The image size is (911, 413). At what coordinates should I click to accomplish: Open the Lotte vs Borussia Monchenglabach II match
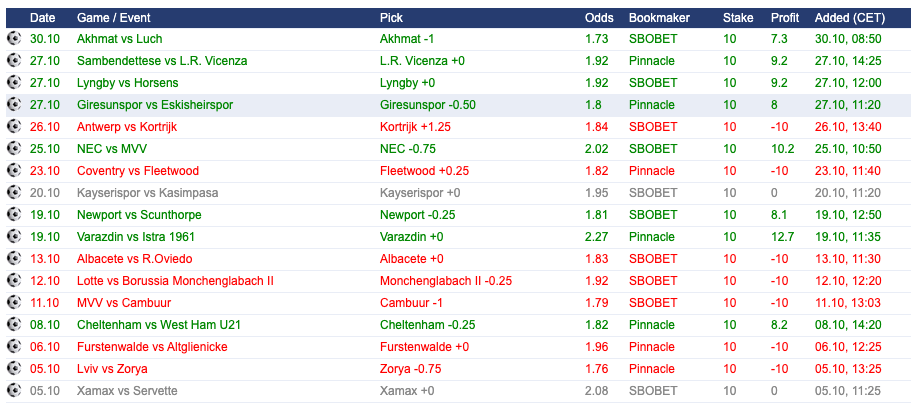(175, 281)
